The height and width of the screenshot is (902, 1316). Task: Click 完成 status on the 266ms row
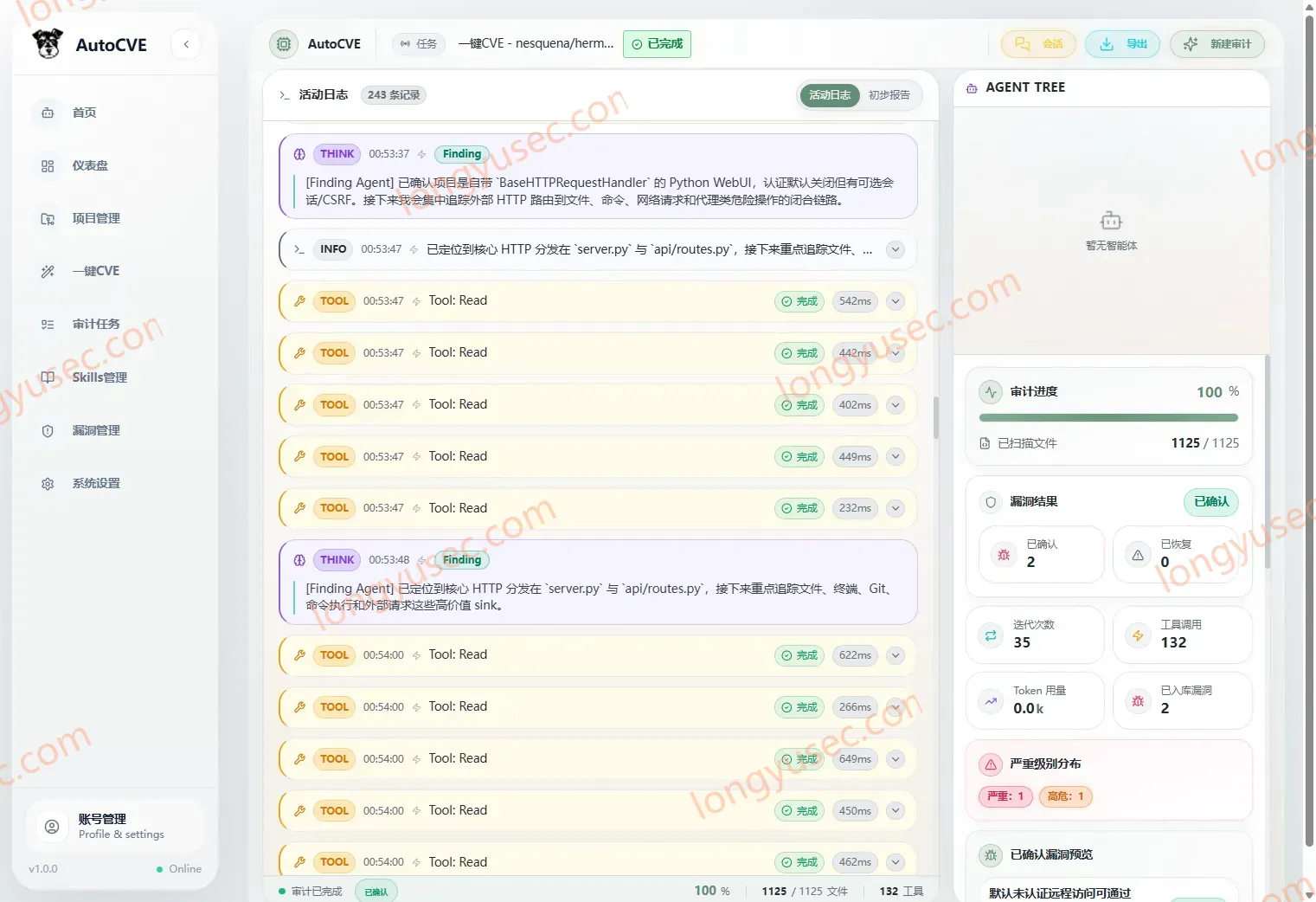click(x=799, y=707)
